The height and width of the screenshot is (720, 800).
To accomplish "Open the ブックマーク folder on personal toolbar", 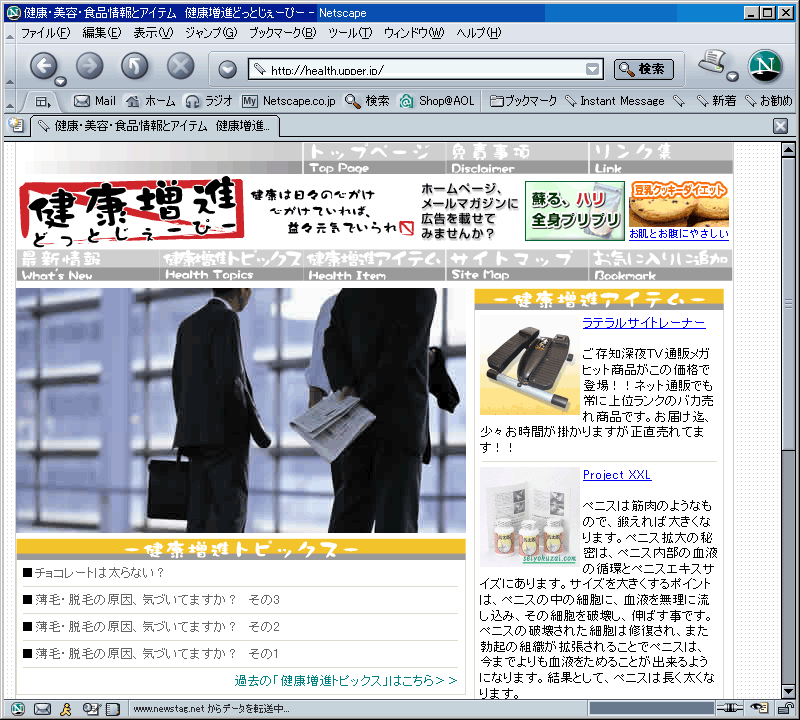I will [523, 101].
